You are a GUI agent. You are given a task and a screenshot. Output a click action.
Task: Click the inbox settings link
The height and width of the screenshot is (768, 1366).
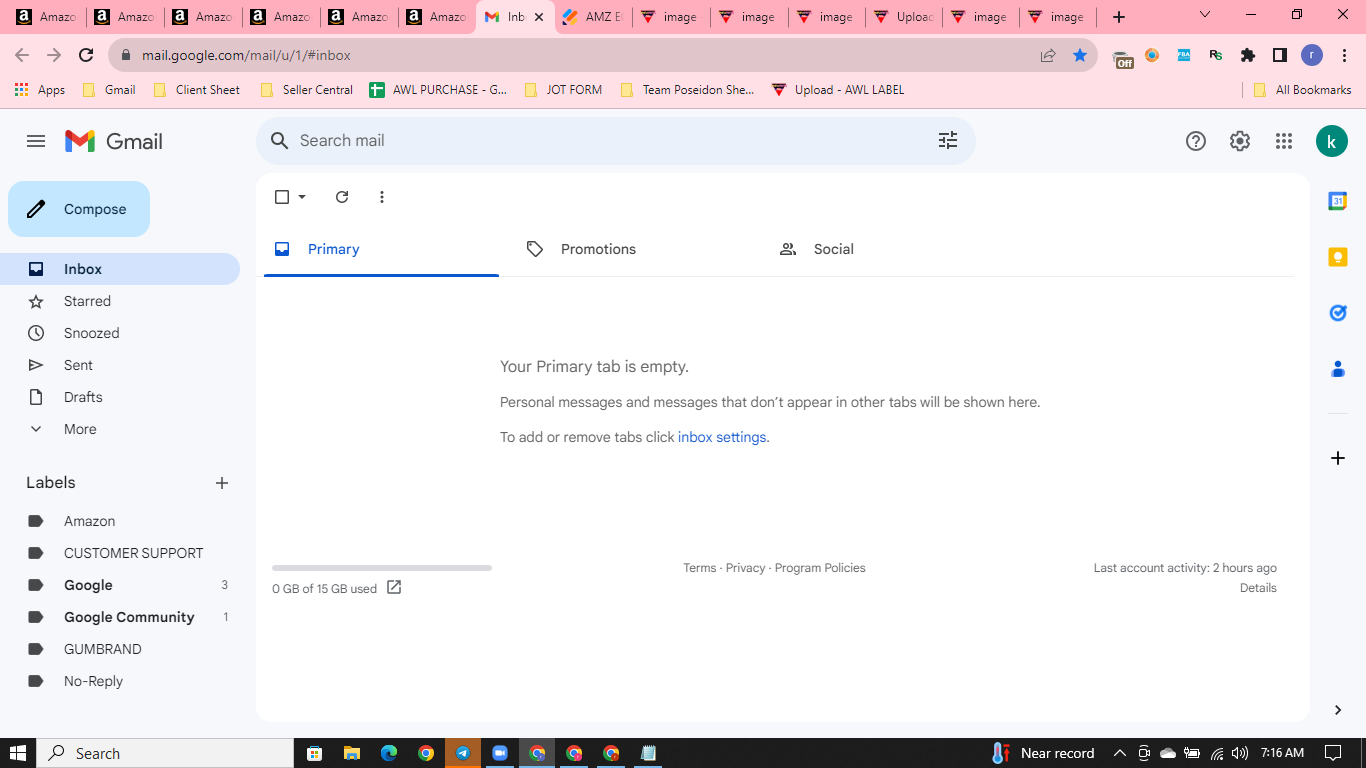pyautogui.click(x=722, y=437)
